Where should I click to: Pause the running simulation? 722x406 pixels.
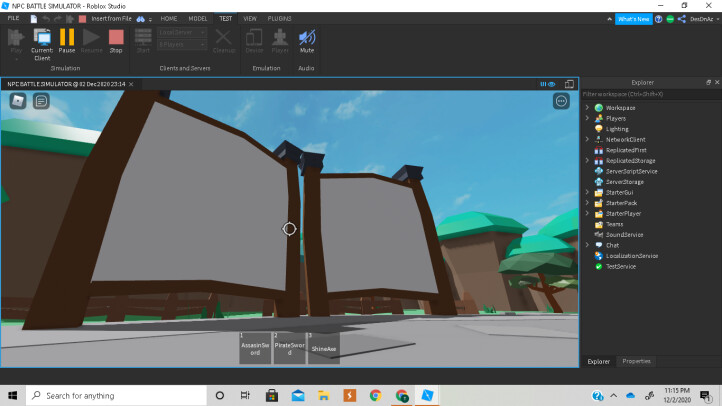click(x=67, y=41)
